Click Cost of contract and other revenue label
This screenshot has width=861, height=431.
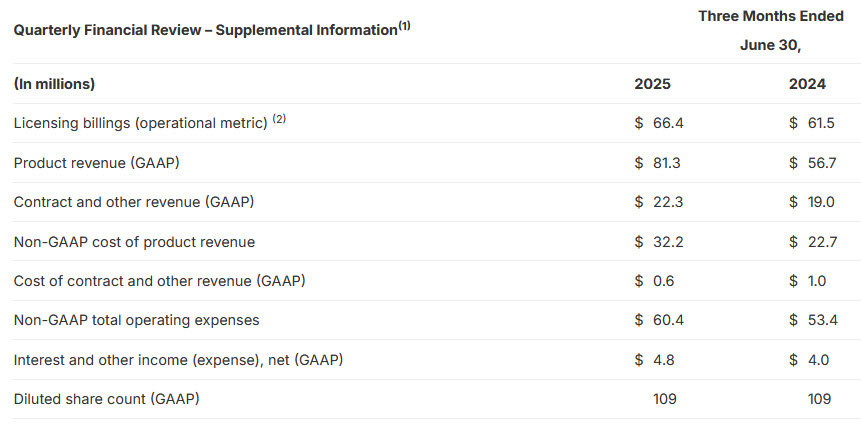[x=159, y=281]
